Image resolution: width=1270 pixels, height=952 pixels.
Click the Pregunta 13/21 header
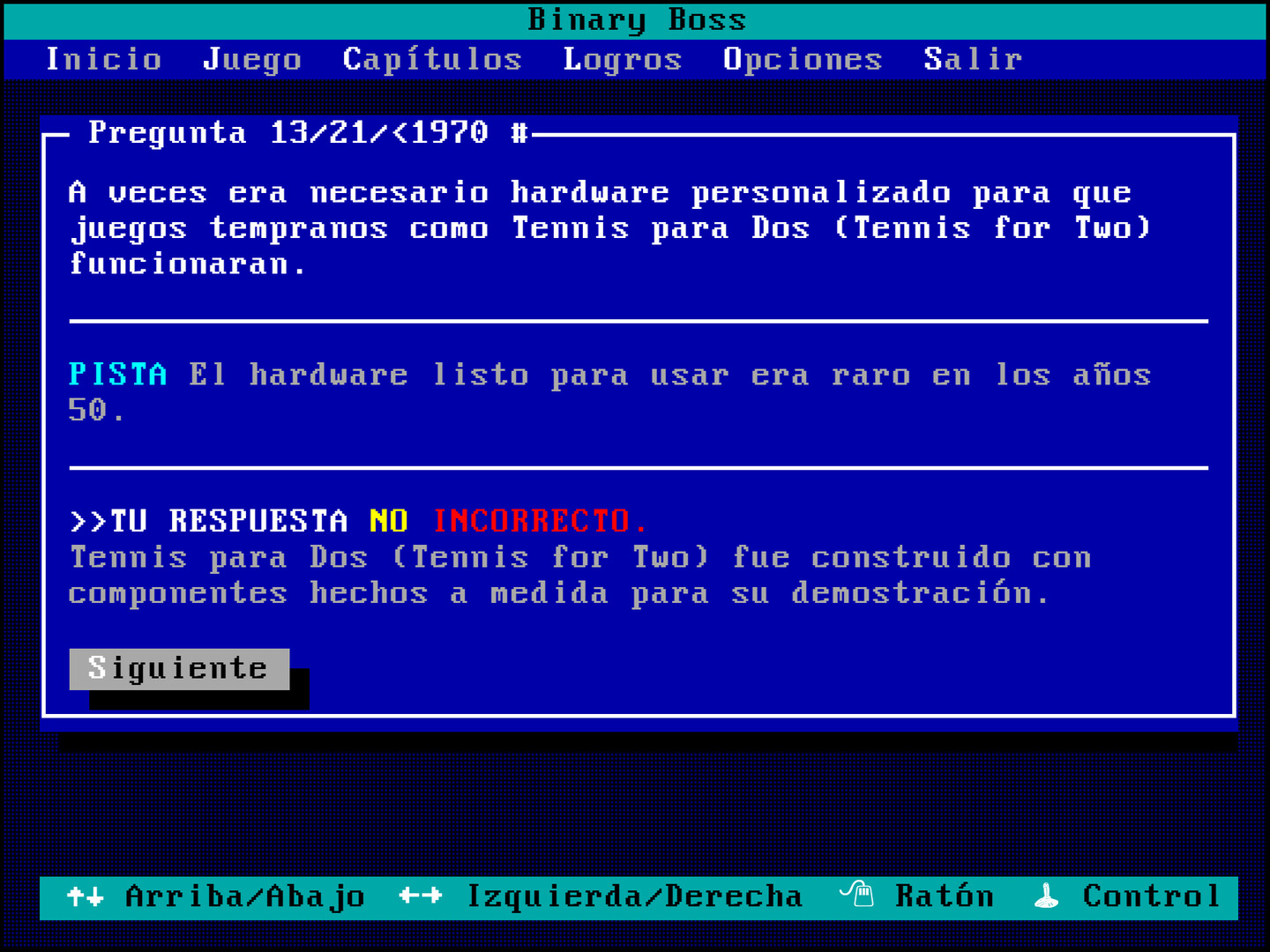click(308, 133)
